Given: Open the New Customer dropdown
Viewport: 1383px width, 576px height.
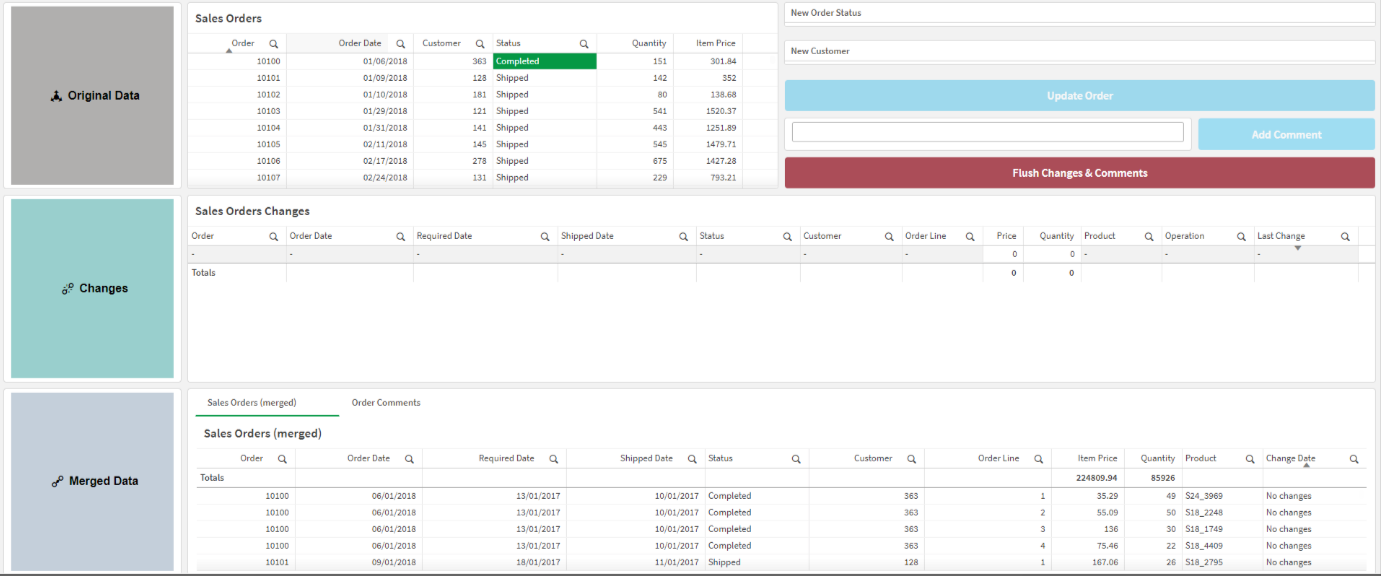Looking at the screenshot, I should pos(1079,51).
